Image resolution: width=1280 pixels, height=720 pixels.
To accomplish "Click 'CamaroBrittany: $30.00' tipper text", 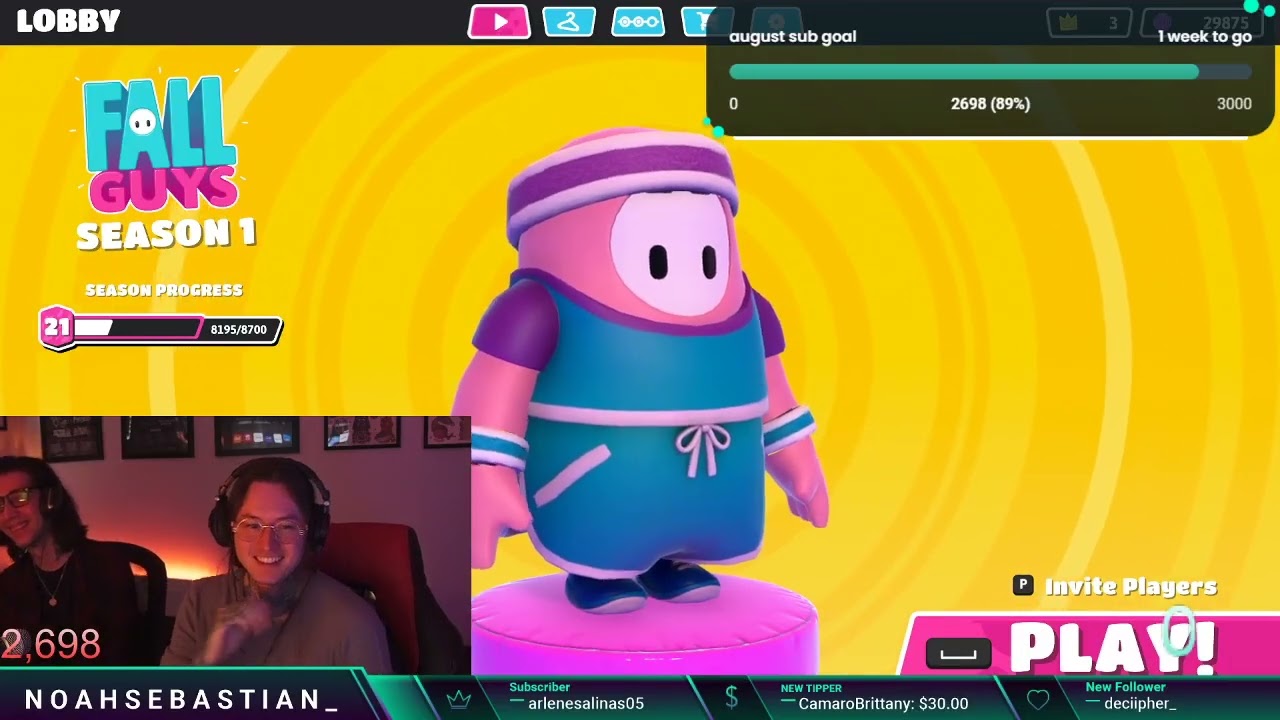I will pos(883,704).
